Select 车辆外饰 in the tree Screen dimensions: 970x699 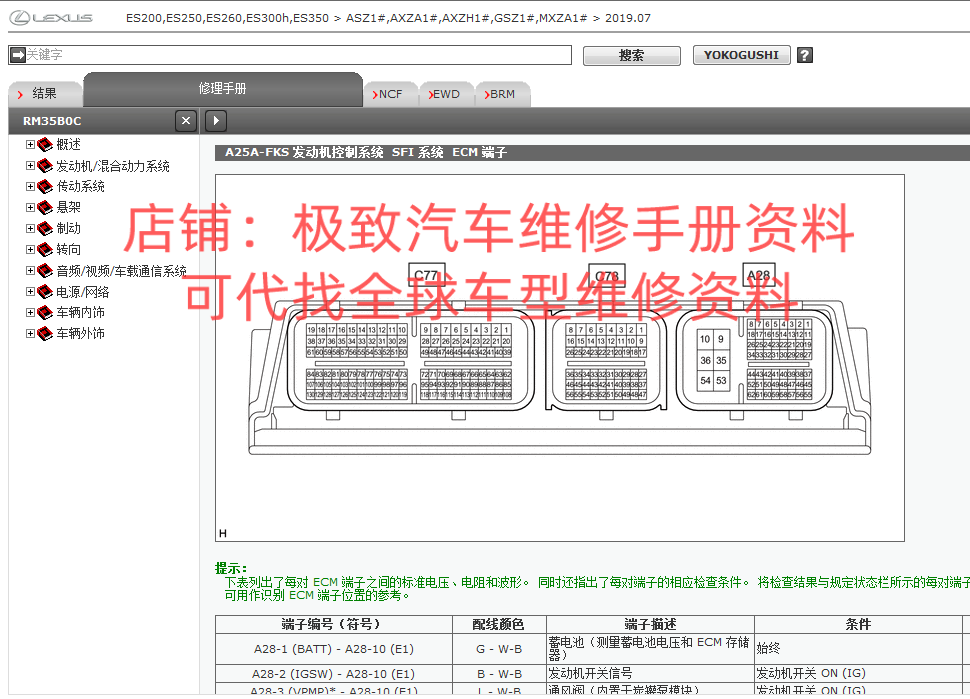point(80,334)
